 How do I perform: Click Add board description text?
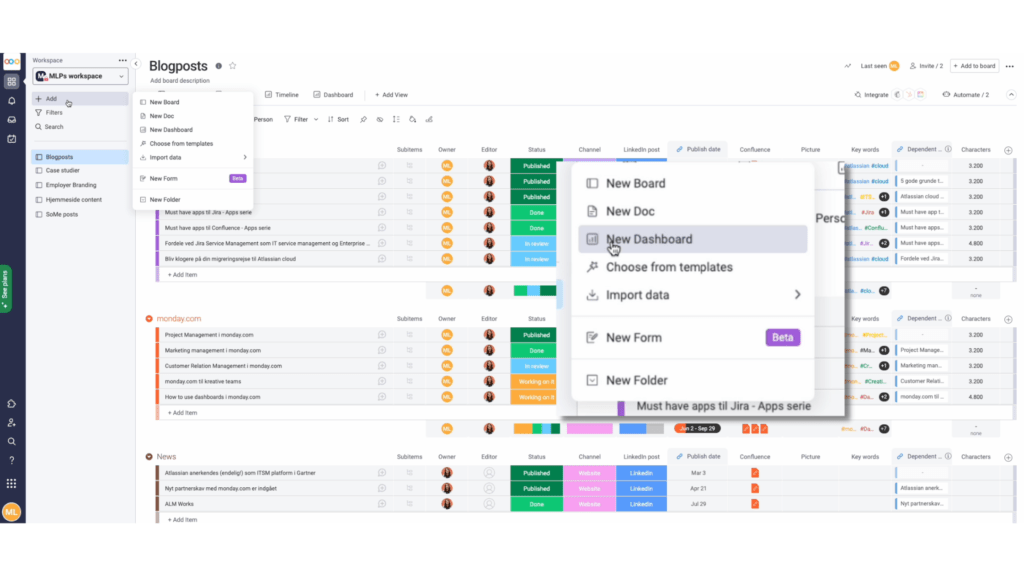point(180,81)
